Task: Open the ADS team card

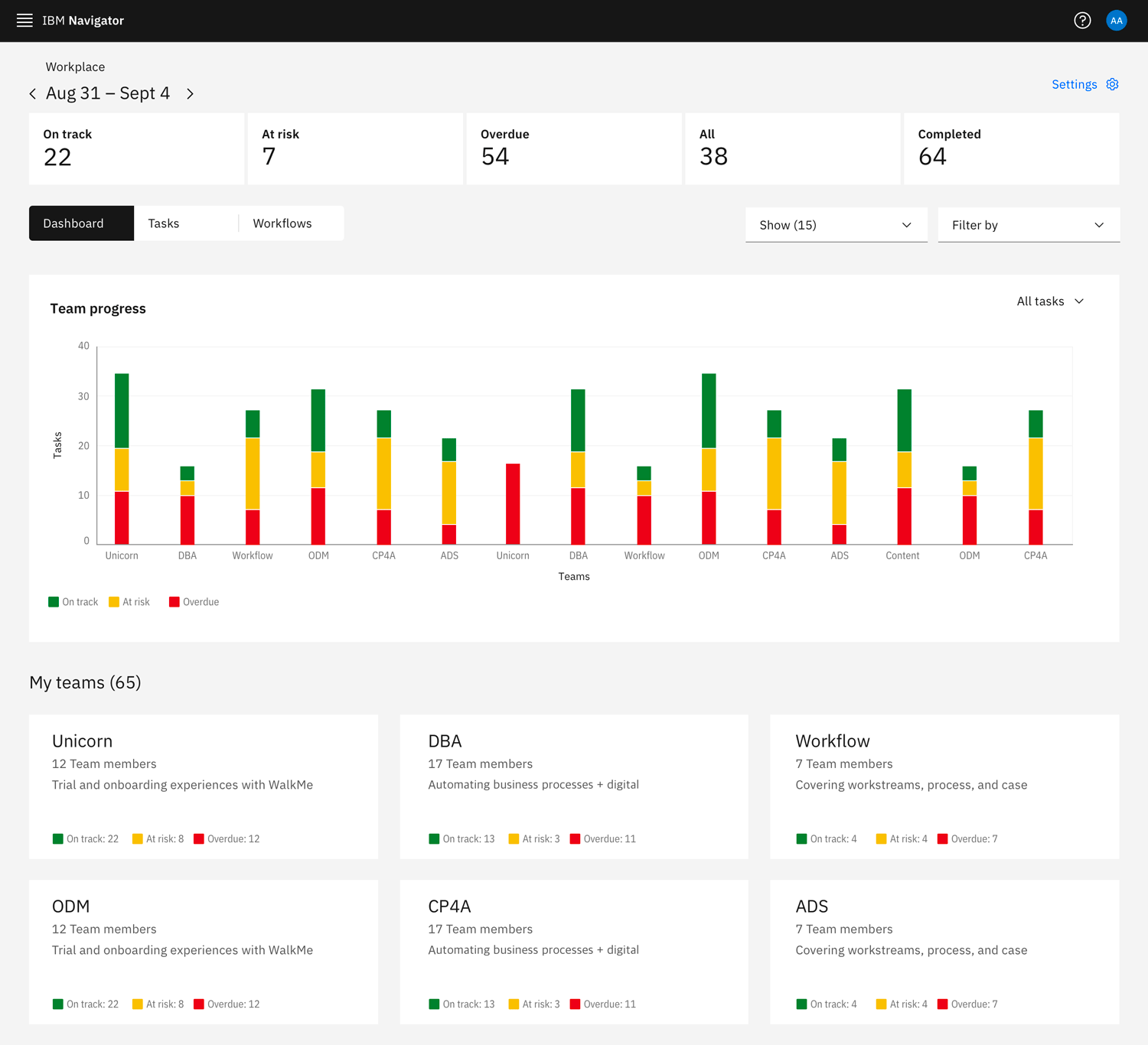Action: 944,952
